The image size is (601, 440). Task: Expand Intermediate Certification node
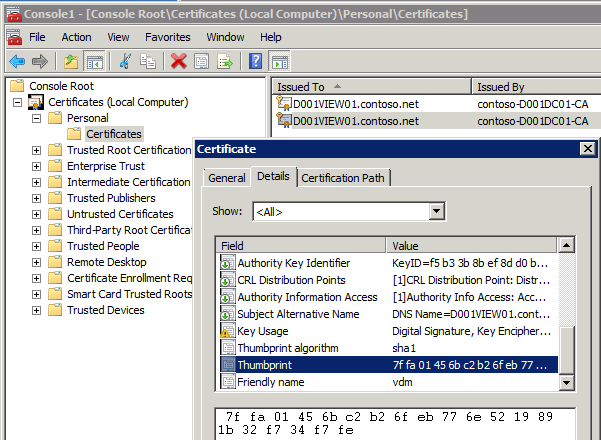point(36,182)
